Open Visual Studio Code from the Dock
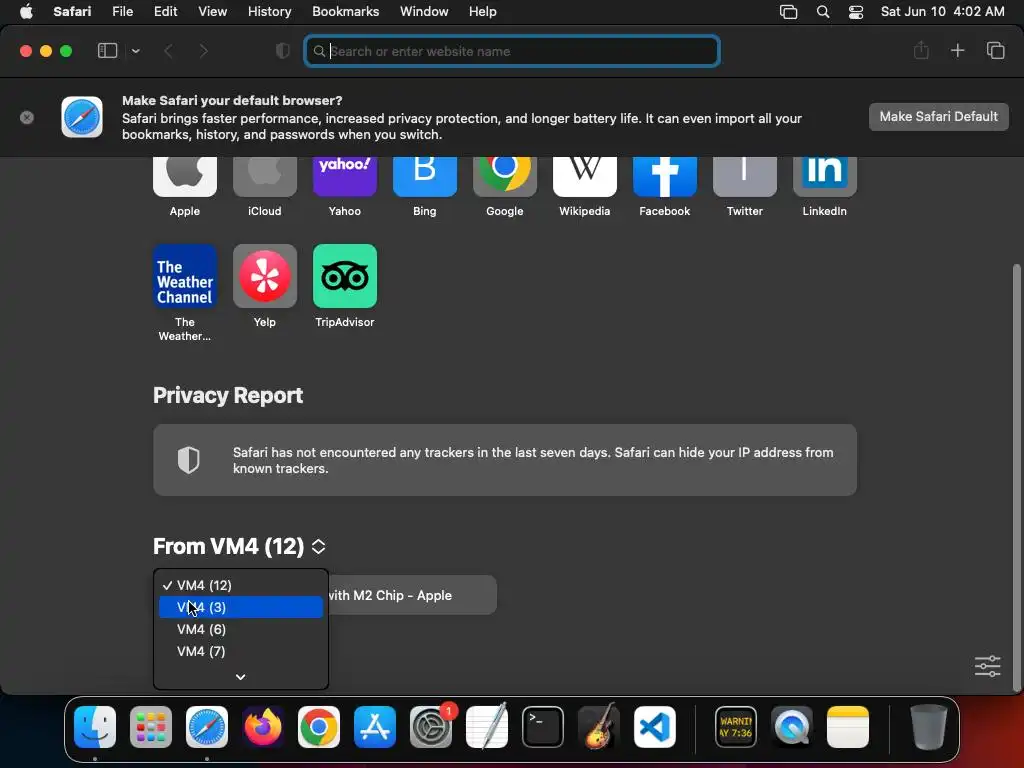 pyautogui.click(x=655, y=727)
